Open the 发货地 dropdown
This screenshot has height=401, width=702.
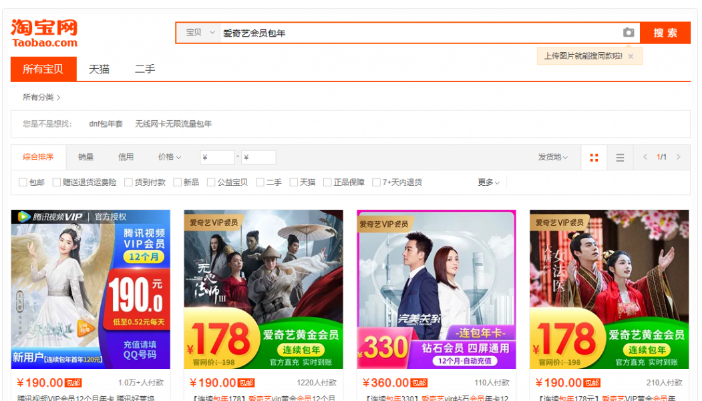pos(553,157)
